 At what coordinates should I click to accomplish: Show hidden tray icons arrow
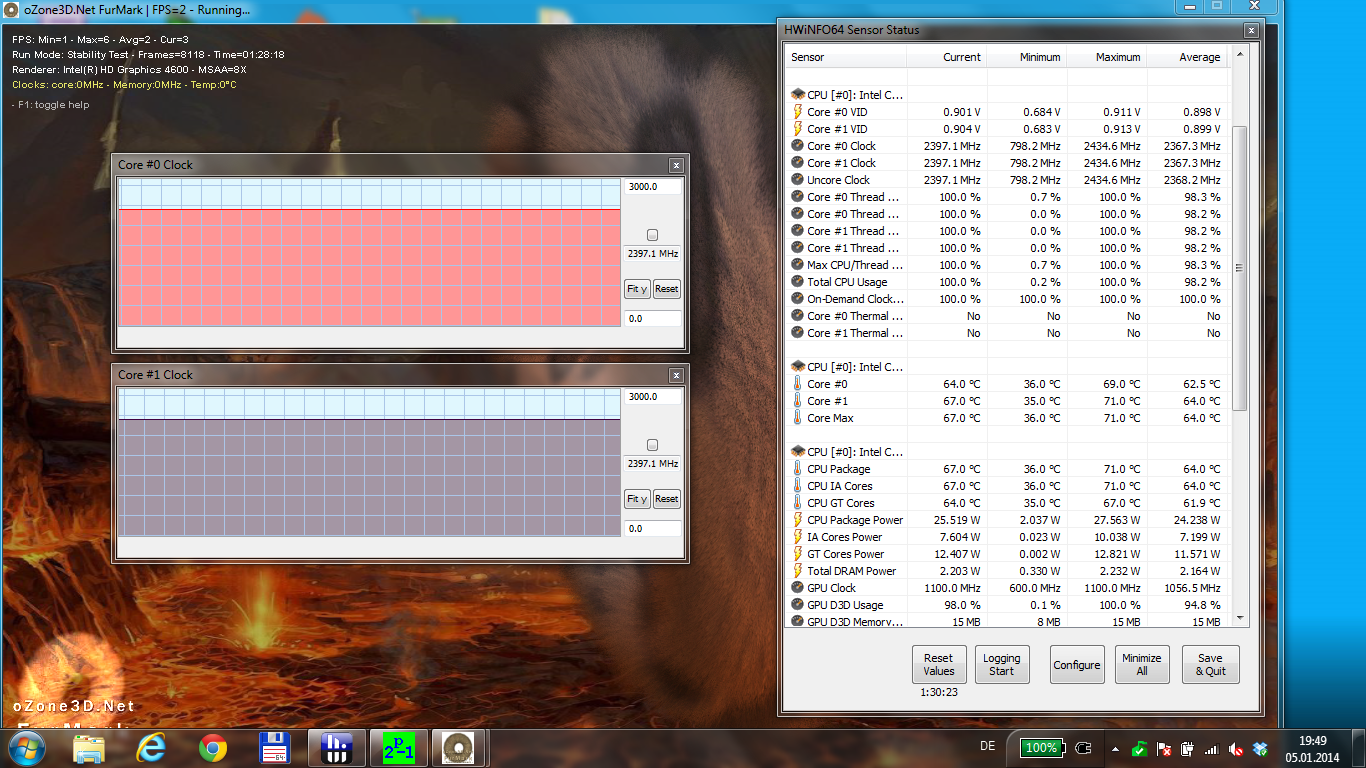(1116, 748)
